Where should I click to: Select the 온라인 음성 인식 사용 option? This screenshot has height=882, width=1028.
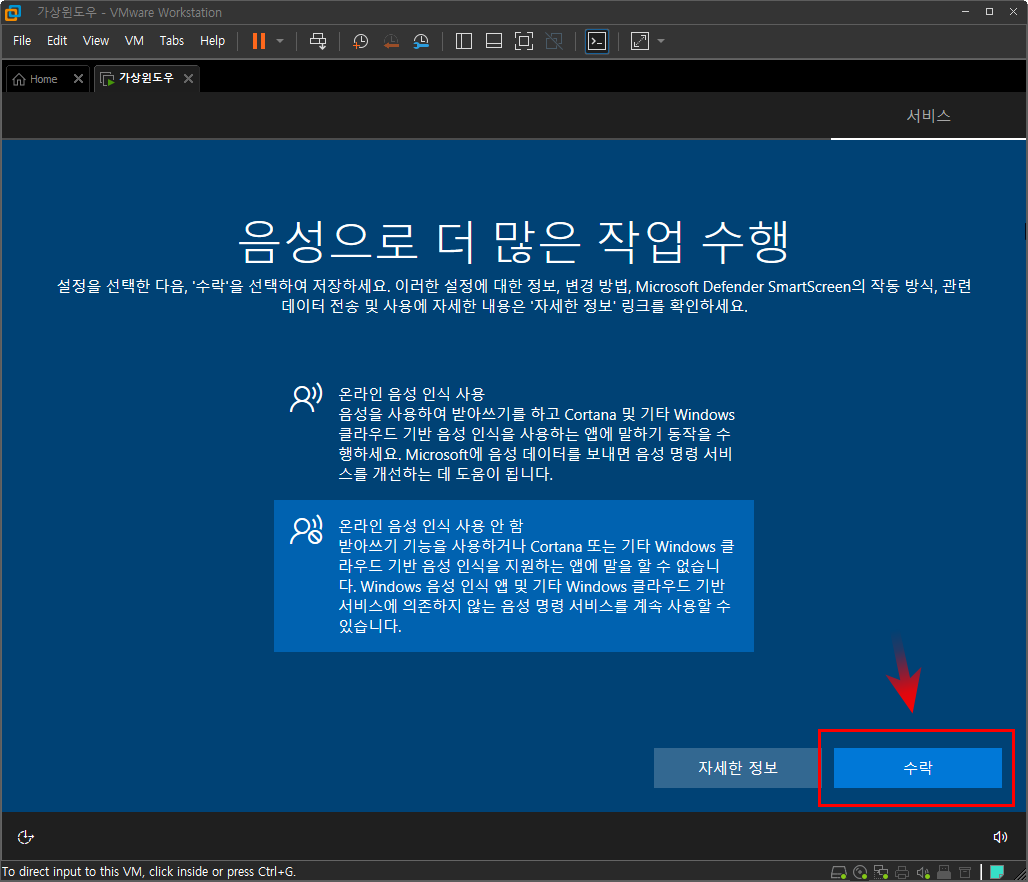tap(513, 433)
